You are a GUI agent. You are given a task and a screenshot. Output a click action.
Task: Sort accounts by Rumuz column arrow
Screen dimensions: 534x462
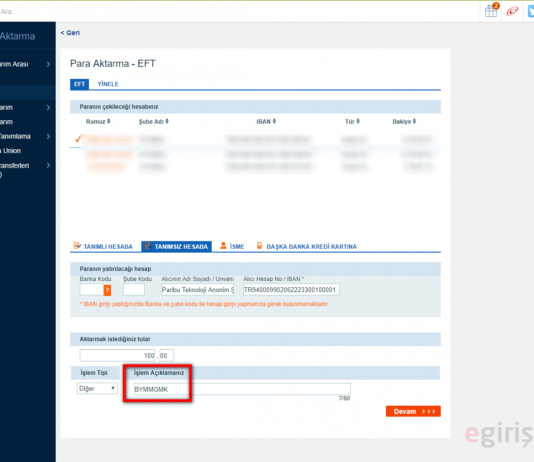pyautogui.click(x=109, y=121)
